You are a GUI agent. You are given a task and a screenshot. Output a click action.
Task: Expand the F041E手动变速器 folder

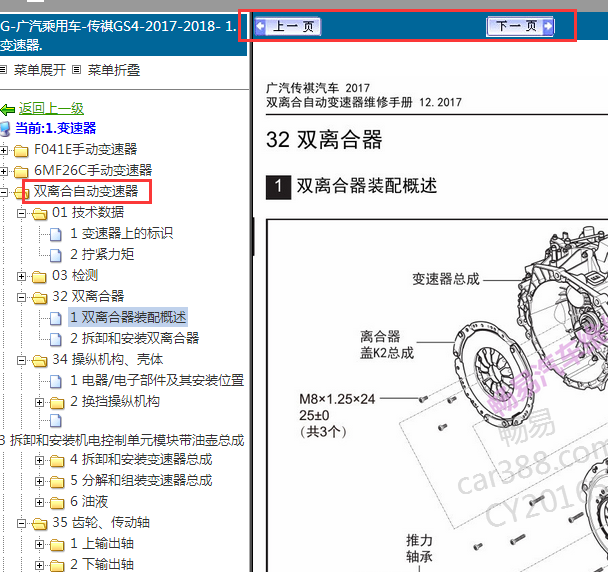4,150
